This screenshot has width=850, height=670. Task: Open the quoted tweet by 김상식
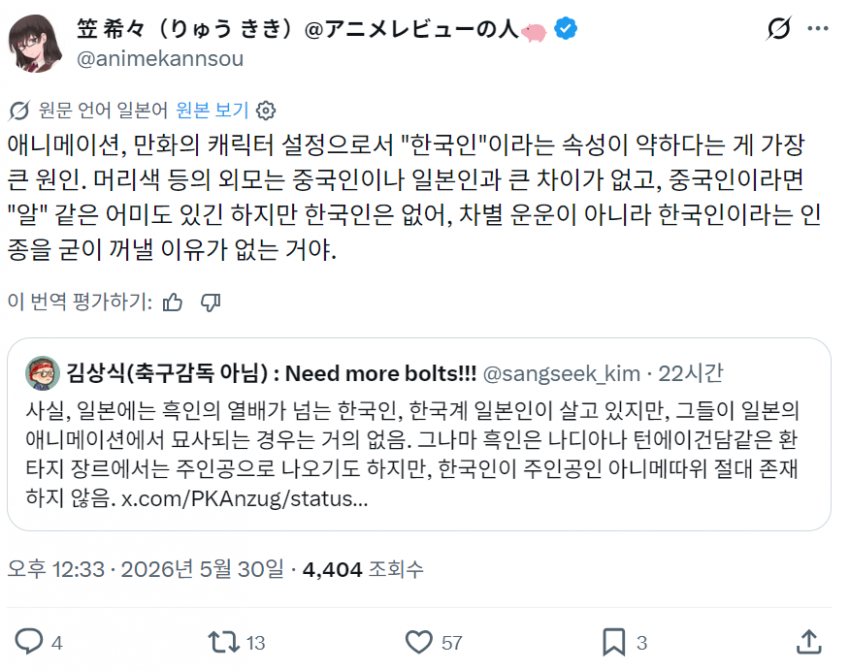(419, 434)
